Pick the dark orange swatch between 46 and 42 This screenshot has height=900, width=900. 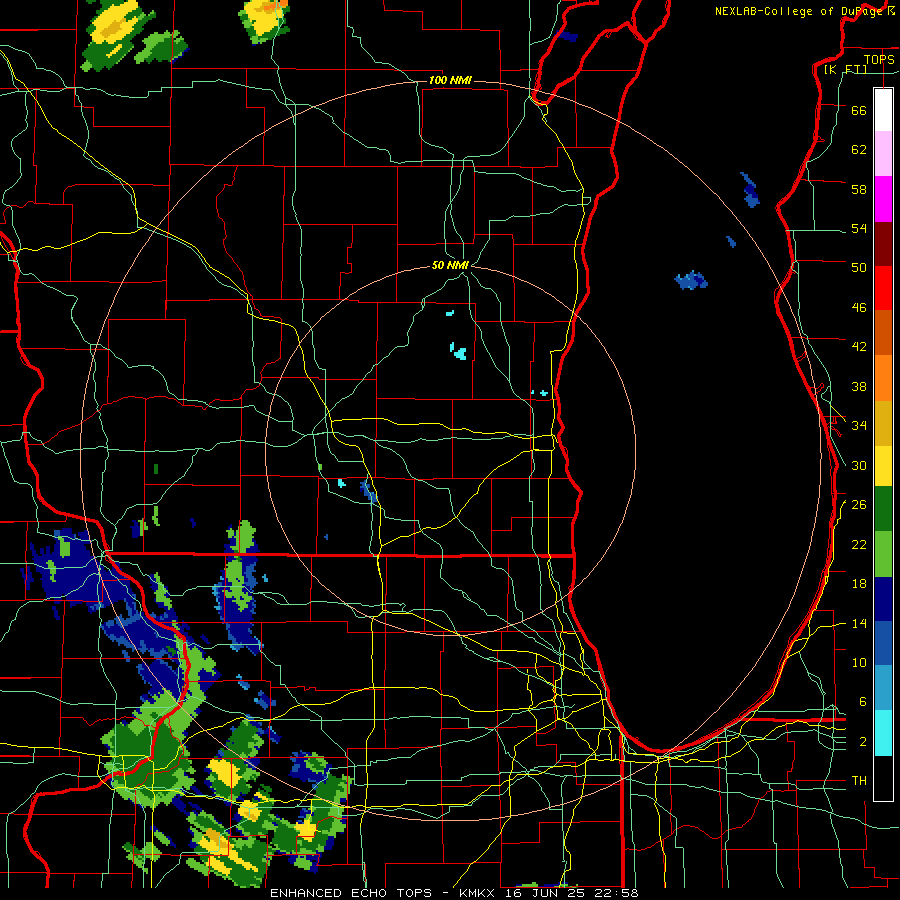(883, 332)
